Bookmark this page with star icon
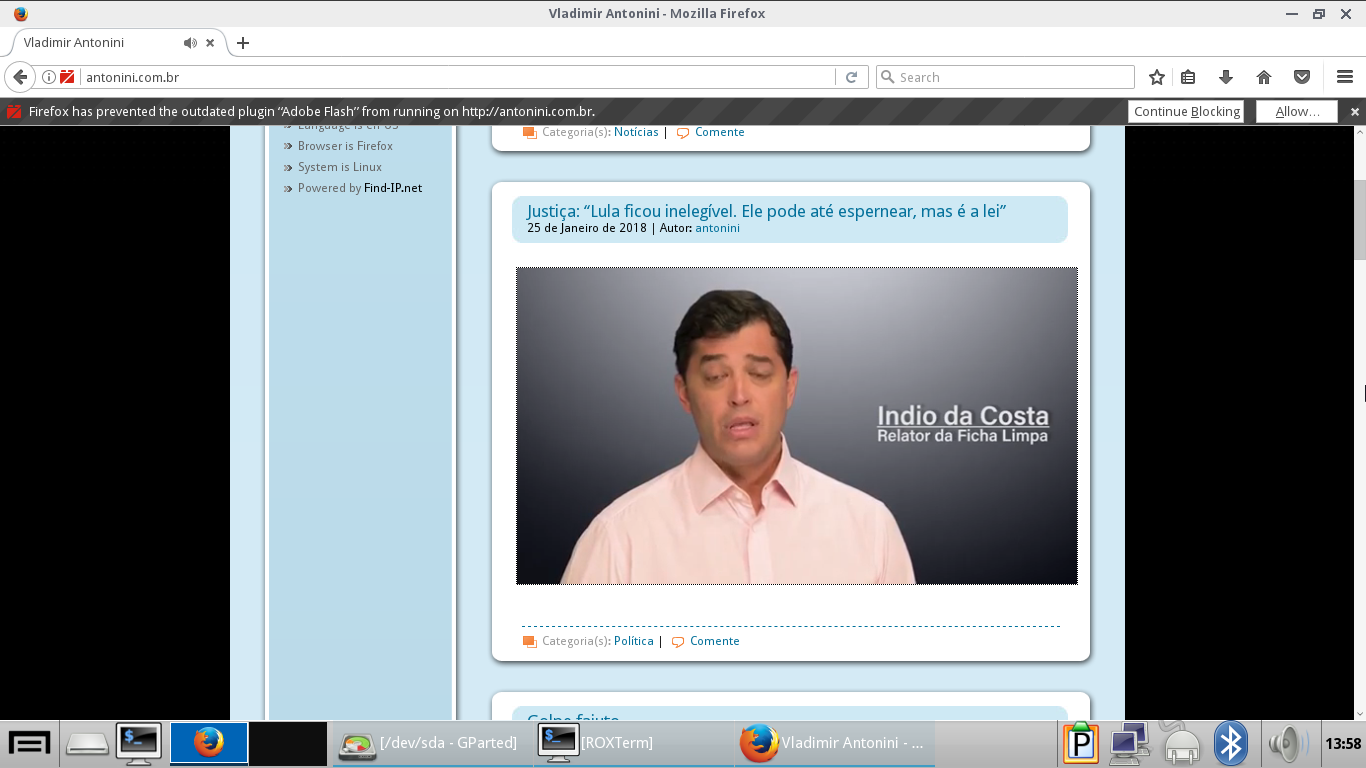1366x768 pixels. (x=1157, y=77)
